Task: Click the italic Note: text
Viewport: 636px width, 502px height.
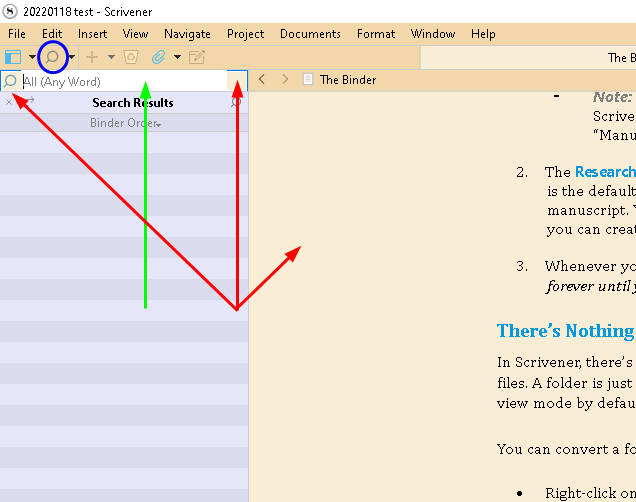Action: pyautogui.click(x=612, y=97)
